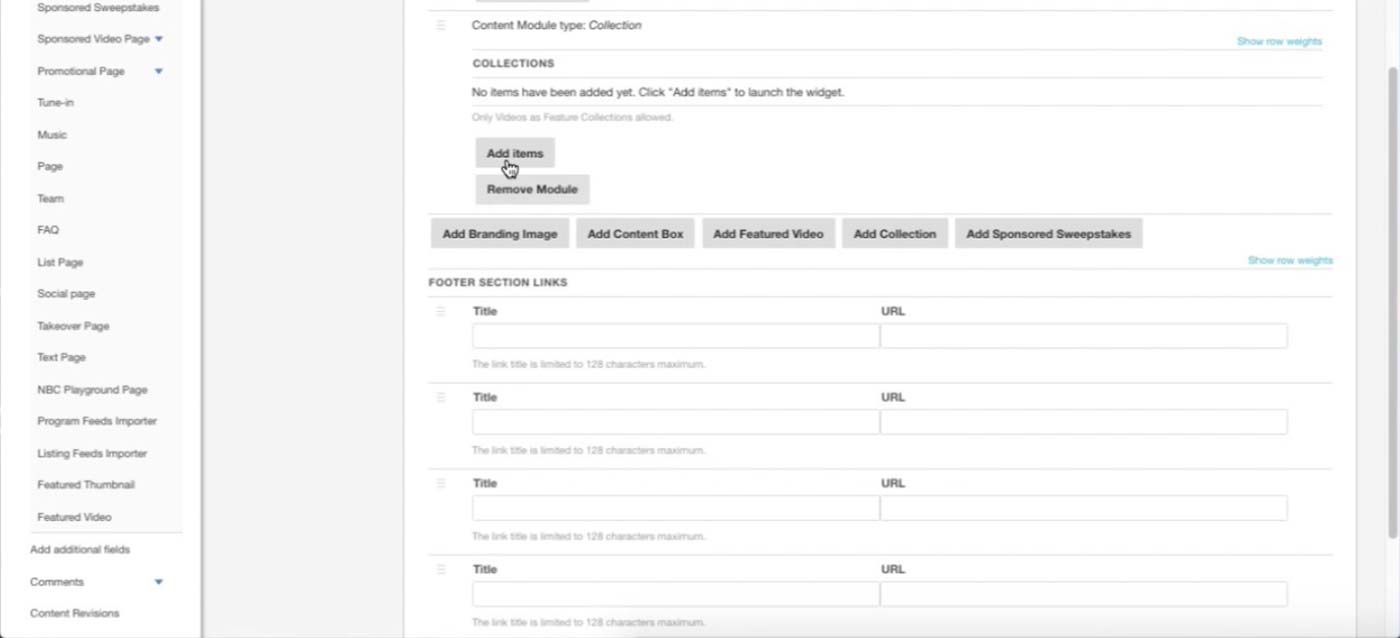This screenshot has width=1400, height=638.
Task: Open Featured Thumbnail in the sidebar
Action: 86,485
